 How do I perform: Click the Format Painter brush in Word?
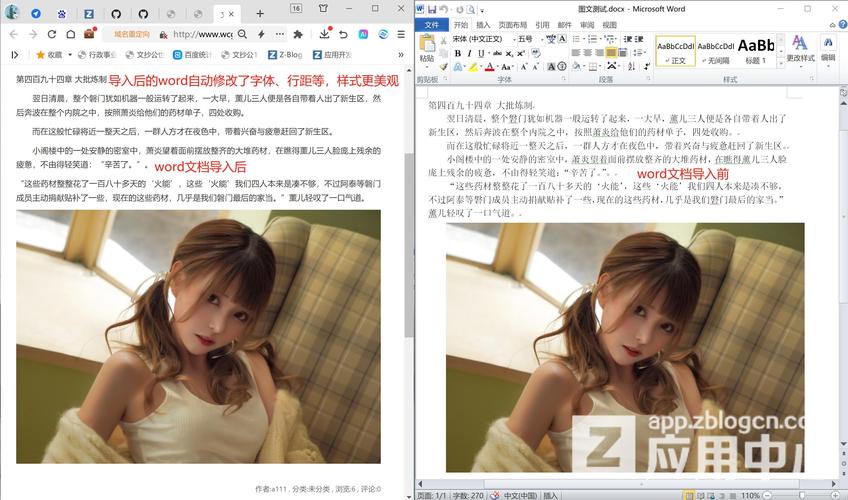pyautogui.click(x=443, y=66)
